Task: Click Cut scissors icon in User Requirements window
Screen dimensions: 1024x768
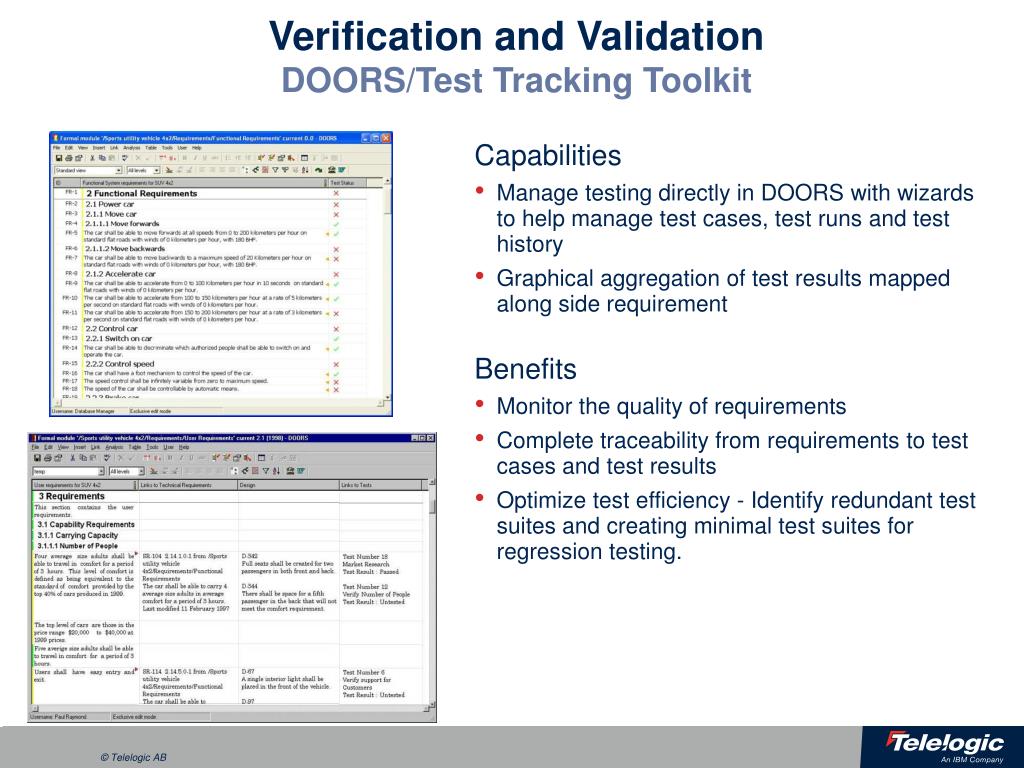Action: [73, 458]
